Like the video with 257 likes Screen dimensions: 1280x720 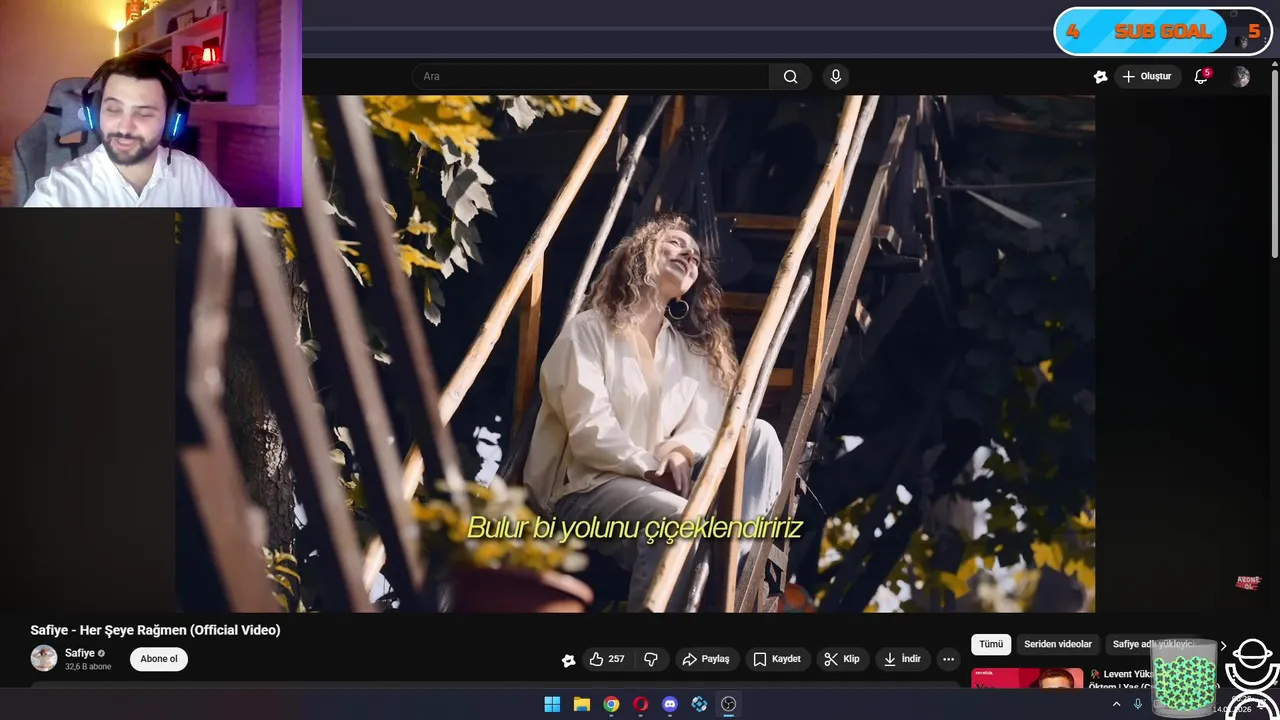[x=607, y=659]
